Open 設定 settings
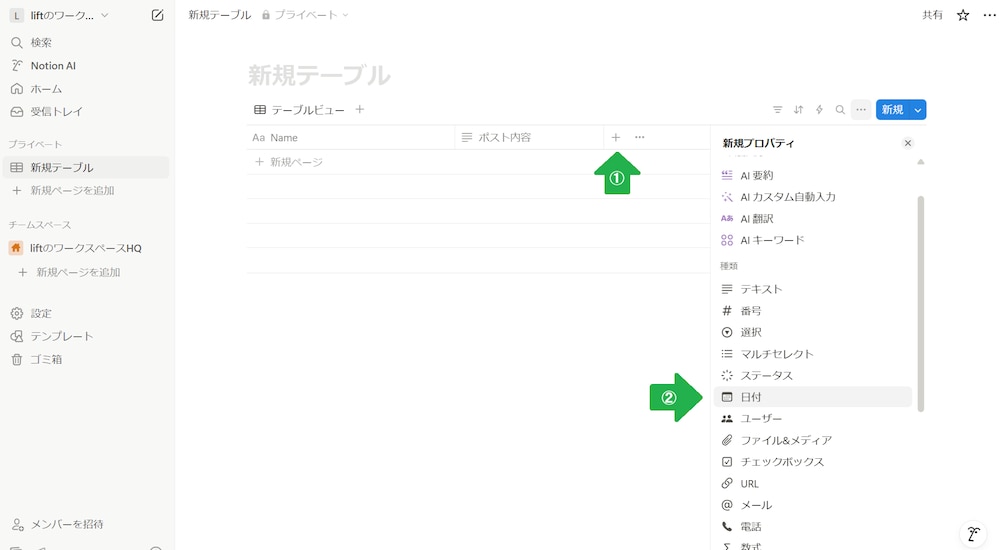 coord(86,313)
